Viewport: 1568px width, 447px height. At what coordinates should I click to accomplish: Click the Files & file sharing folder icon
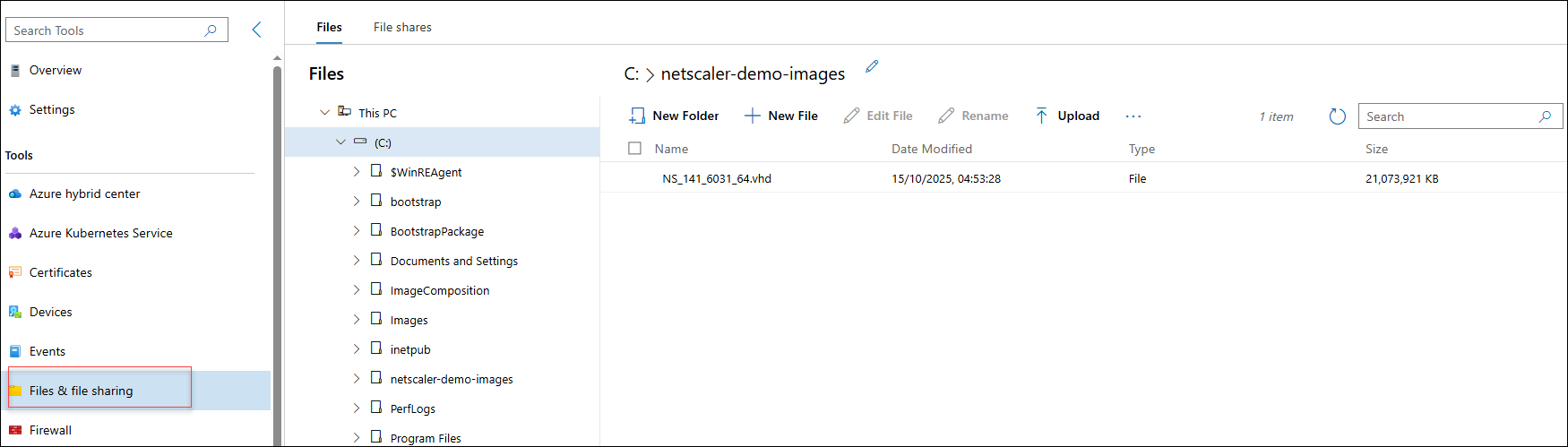coord(15,391)
